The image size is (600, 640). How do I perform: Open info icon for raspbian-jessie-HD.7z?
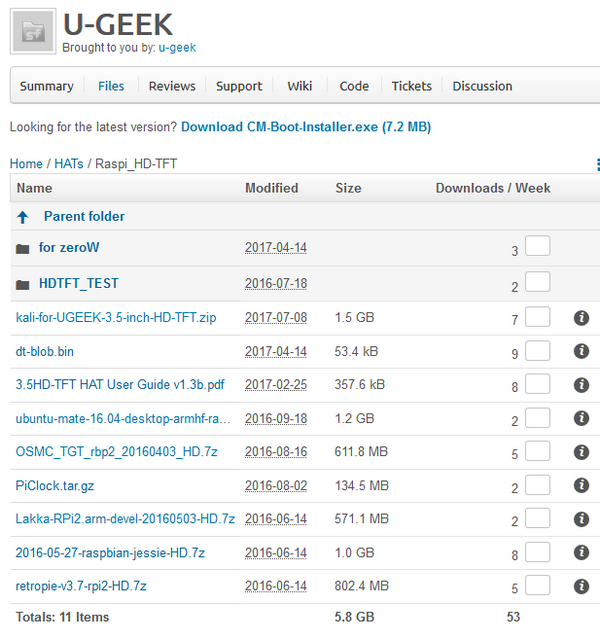(581, 553)
